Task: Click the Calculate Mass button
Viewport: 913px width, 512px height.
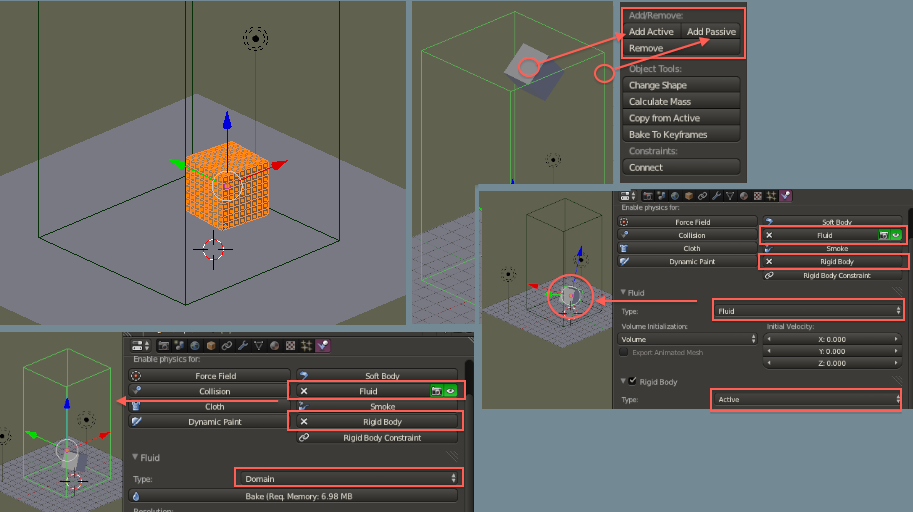Action: click(681, 101)
